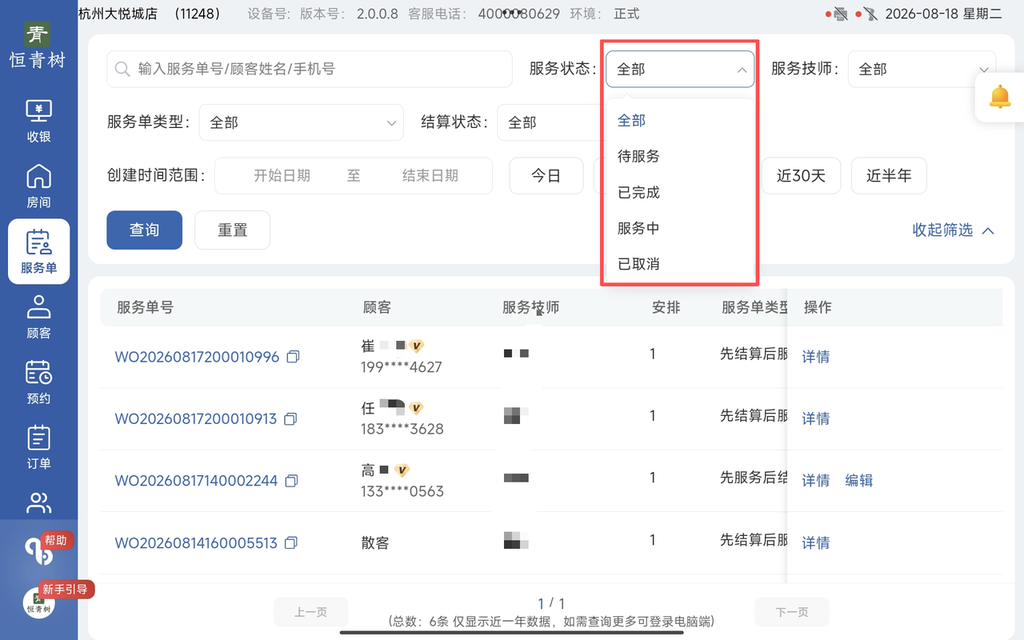Screen dimensions: 1024x640
Task: Go to 房间 rooms in sidebar
Action: click(x=39, y=186)
